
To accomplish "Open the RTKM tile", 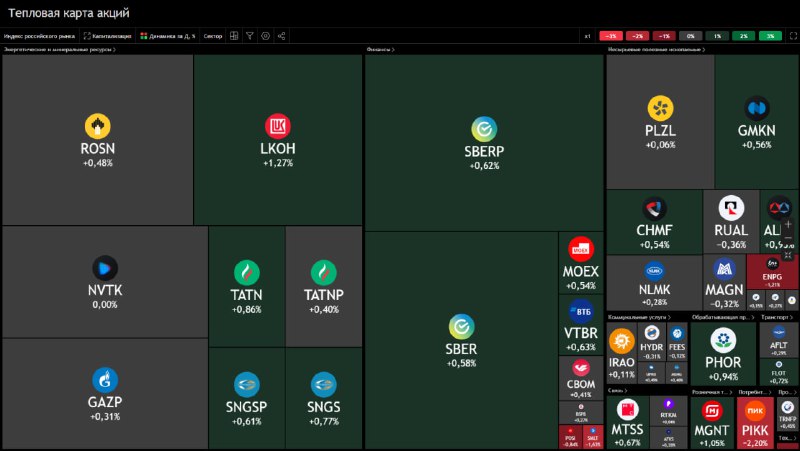I will tap(668, 411).
